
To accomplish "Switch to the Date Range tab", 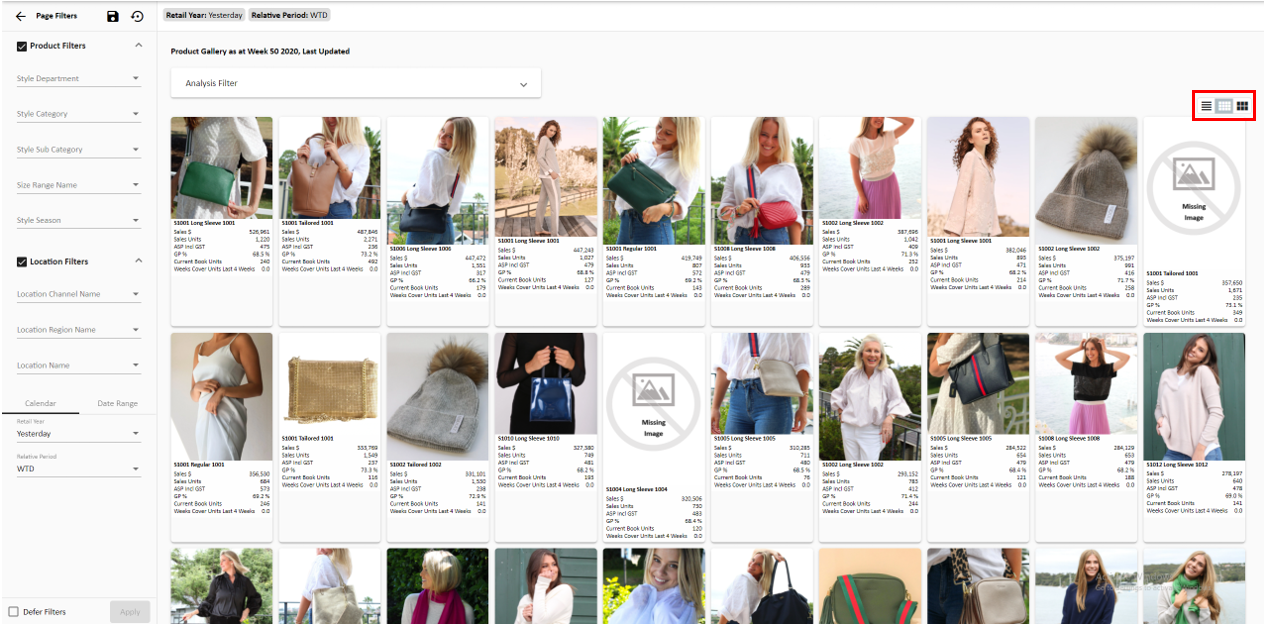I will click(117, 404).
